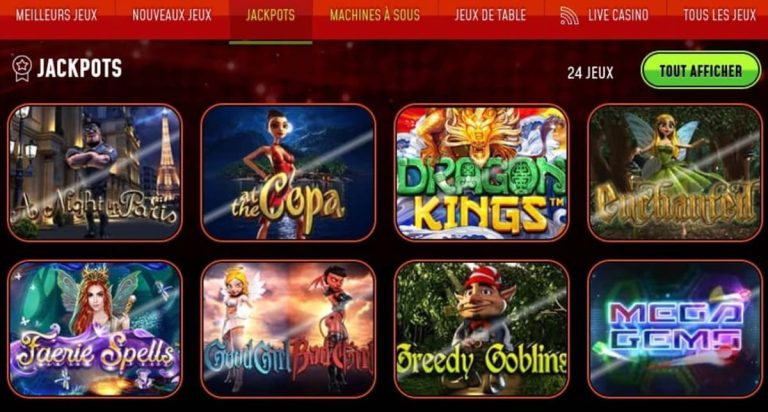Launch Good Girl Bad Girl game
This screenshot has height=412, width=768.
coord(288,329)
